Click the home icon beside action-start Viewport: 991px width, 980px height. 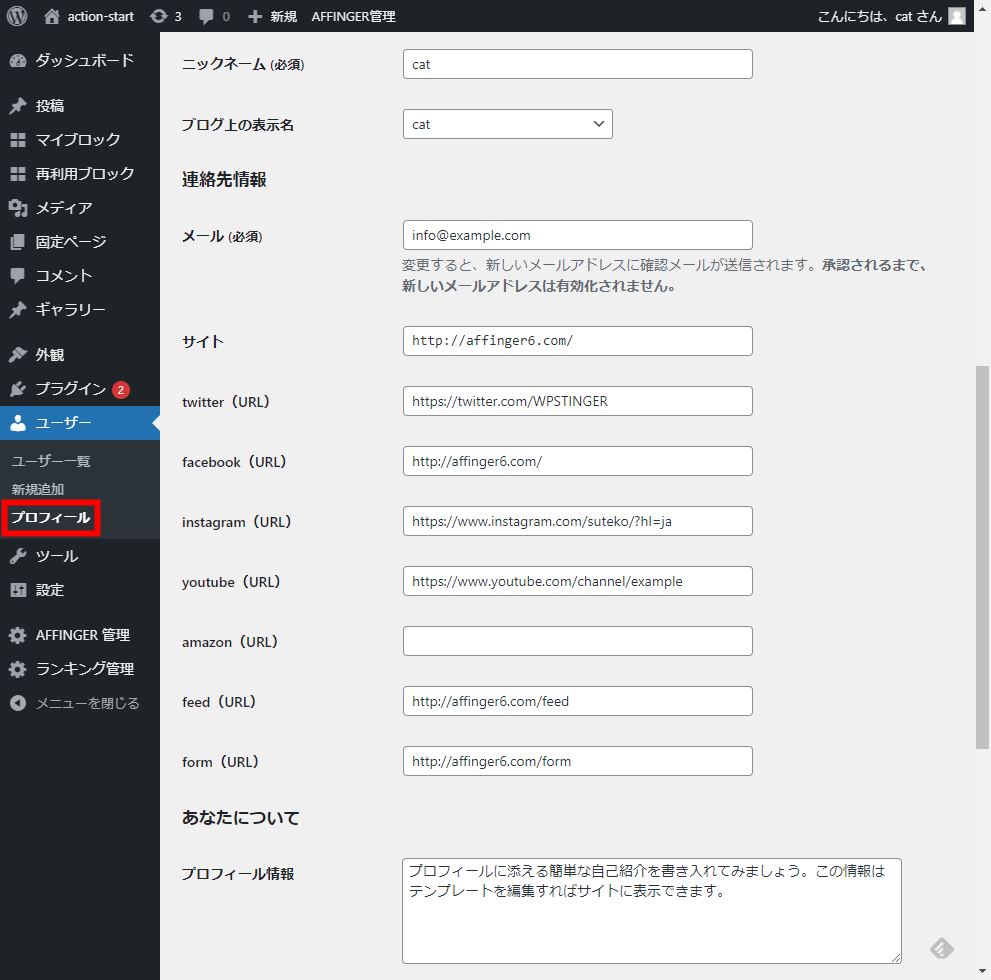(x=52, y=16)
